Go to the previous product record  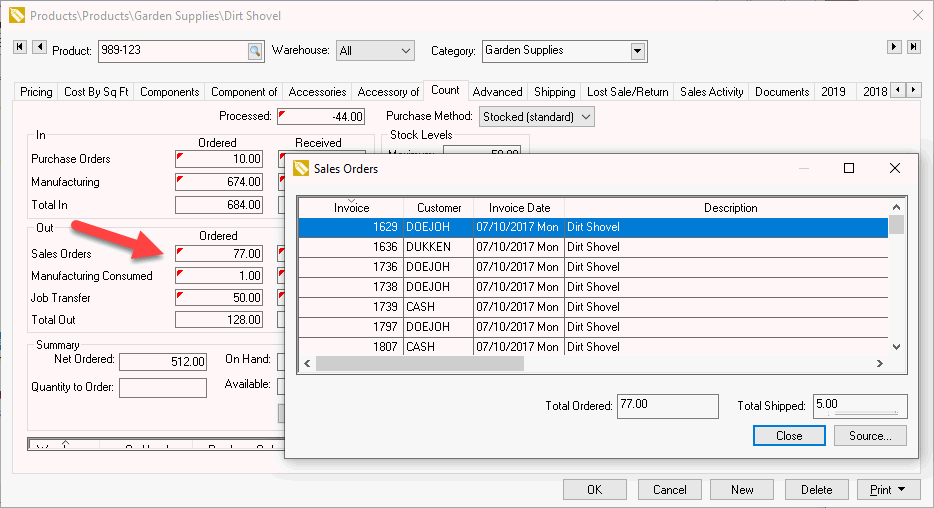coord(39,47)
